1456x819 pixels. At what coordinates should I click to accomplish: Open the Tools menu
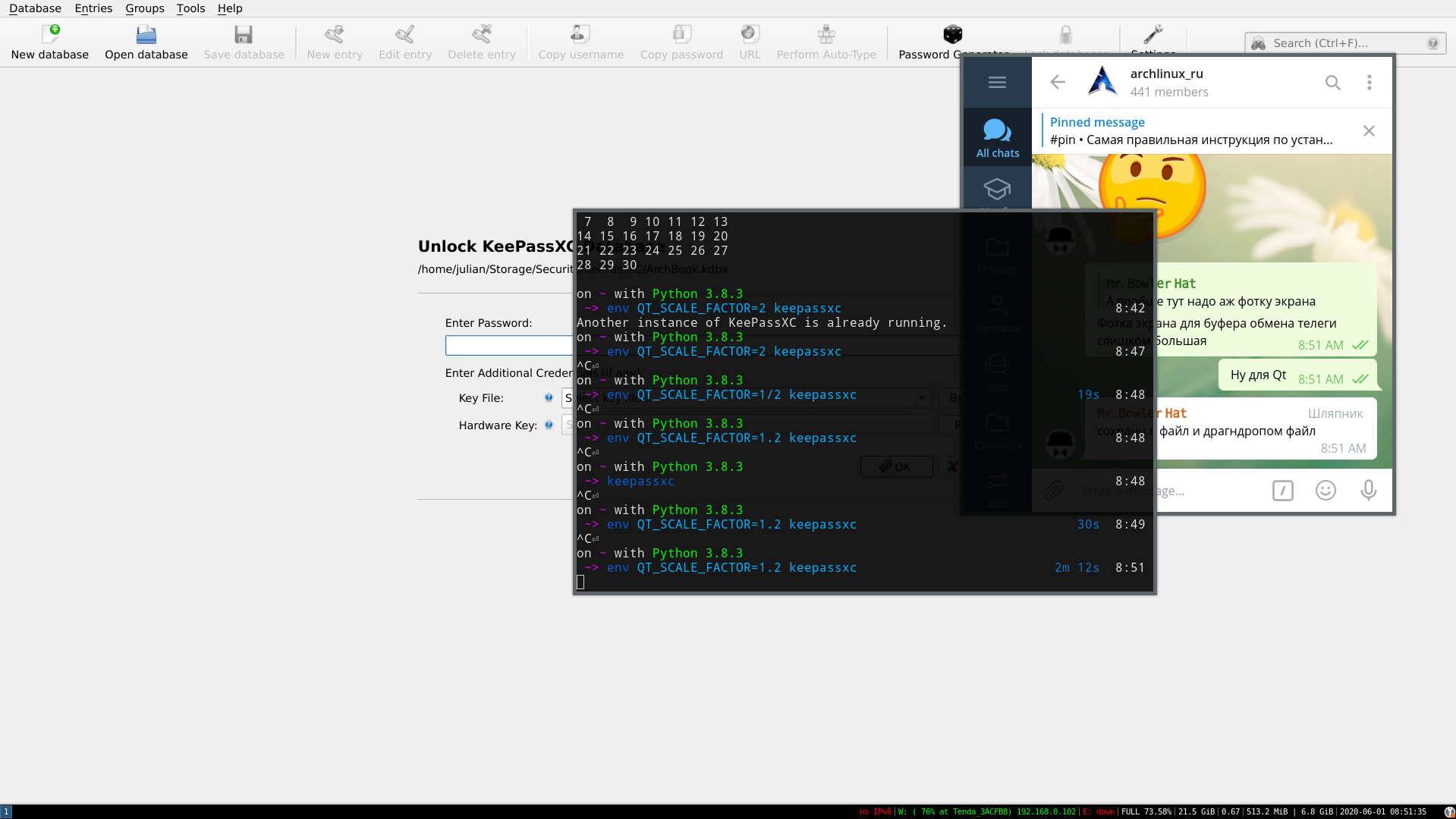pyautogui.click(x=190, y=8)
